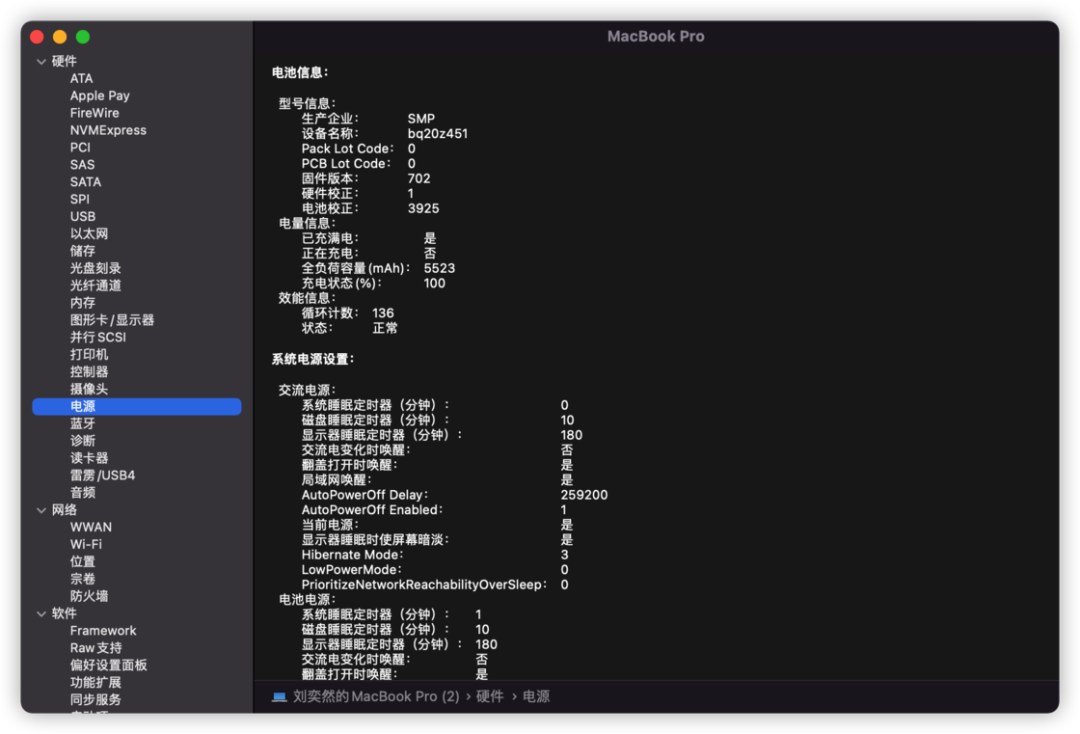Select 宗卷 under 网络
This screenshot has width=1080, height=734.
coord(83,578)
